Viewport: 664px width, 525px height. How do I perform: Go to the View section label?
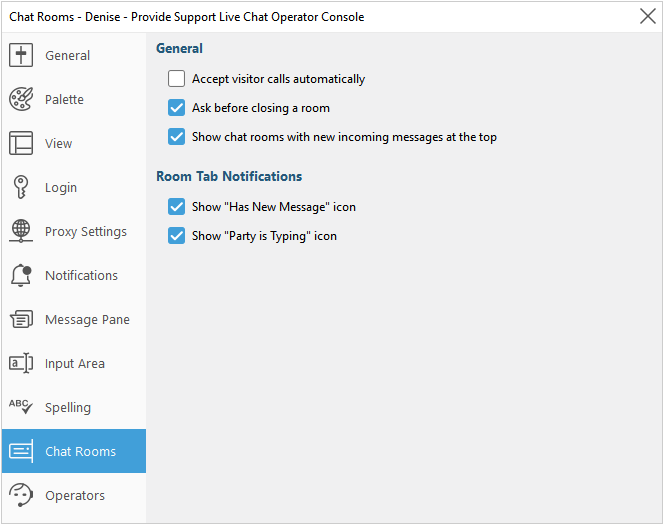[x=58, y=144]
